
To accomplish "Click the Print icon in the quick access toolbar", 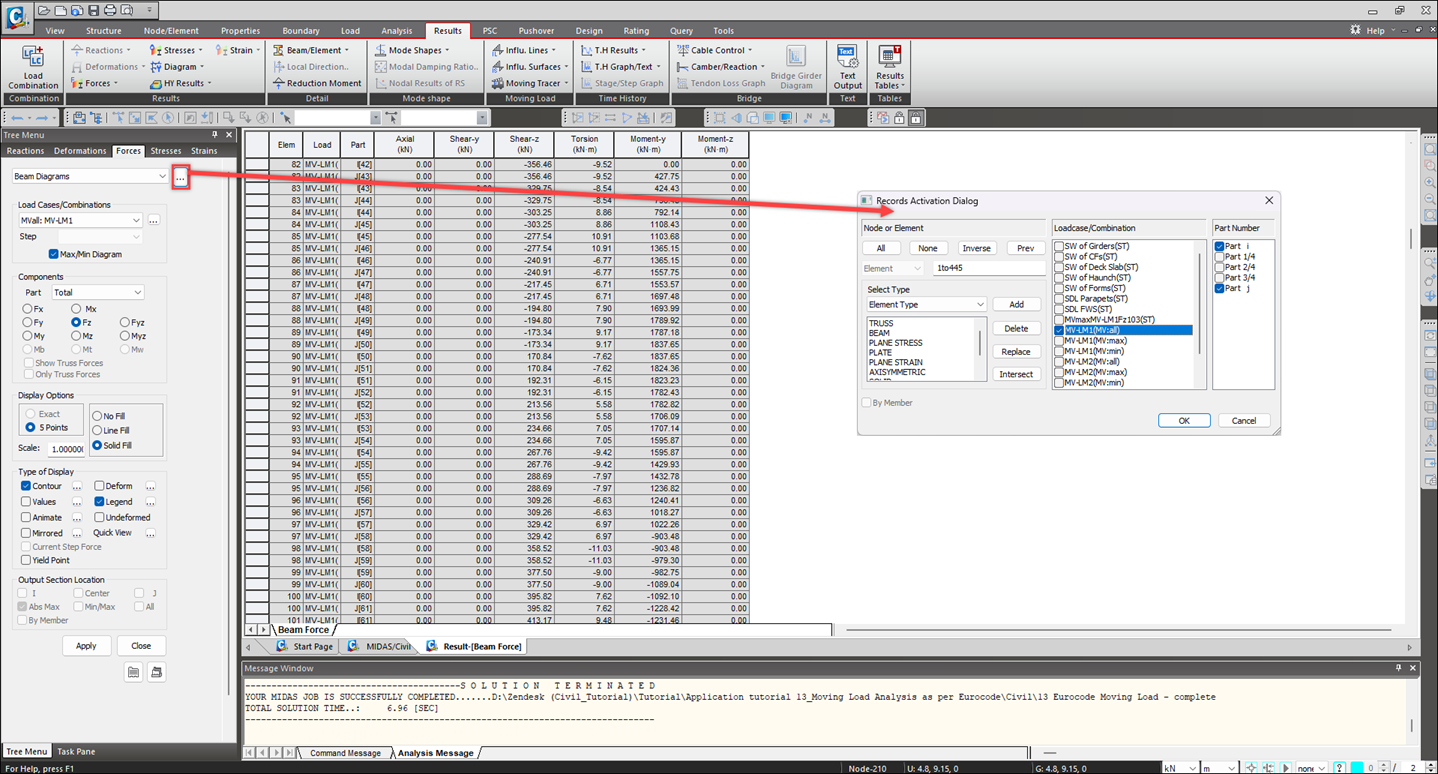I will point(109,10).
